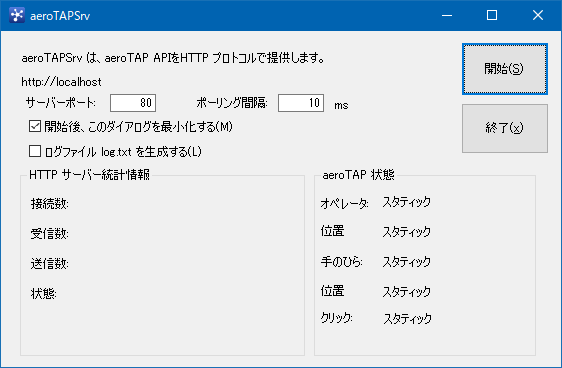The width and height of the screenshot is (562, 368).
Task: Click the 状態: statistics label
Action: click(x=43, y=294)
